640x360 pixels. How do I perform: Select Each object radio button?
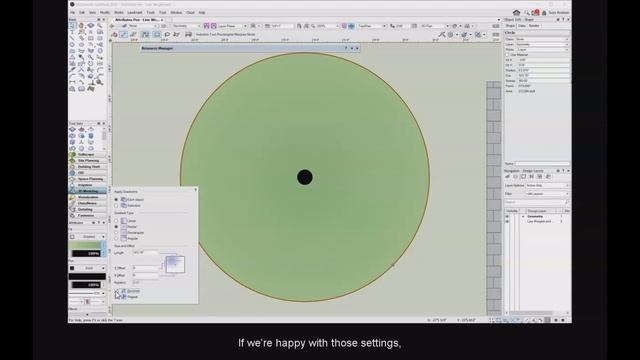116,200
